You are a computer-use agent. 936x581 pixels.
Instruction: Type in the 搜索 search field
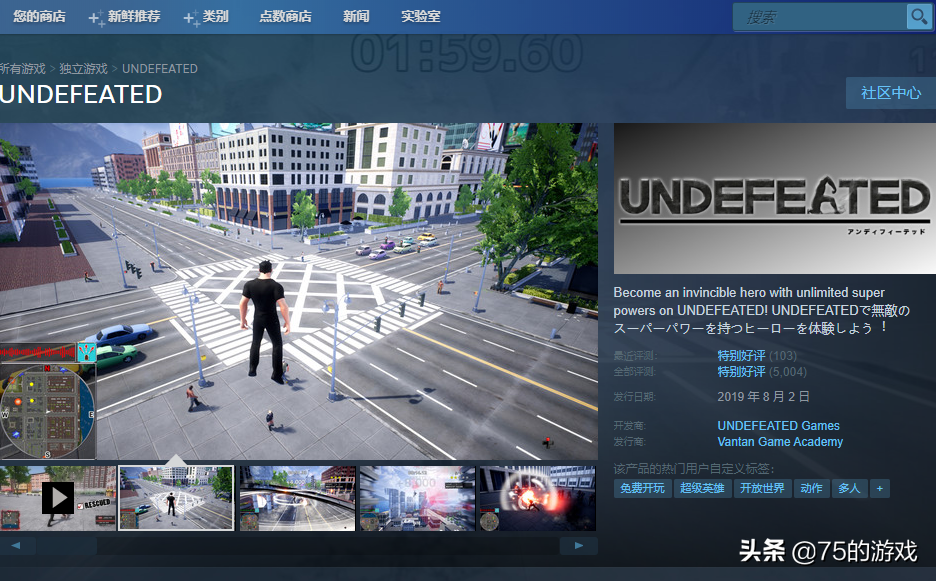[820, 17]
